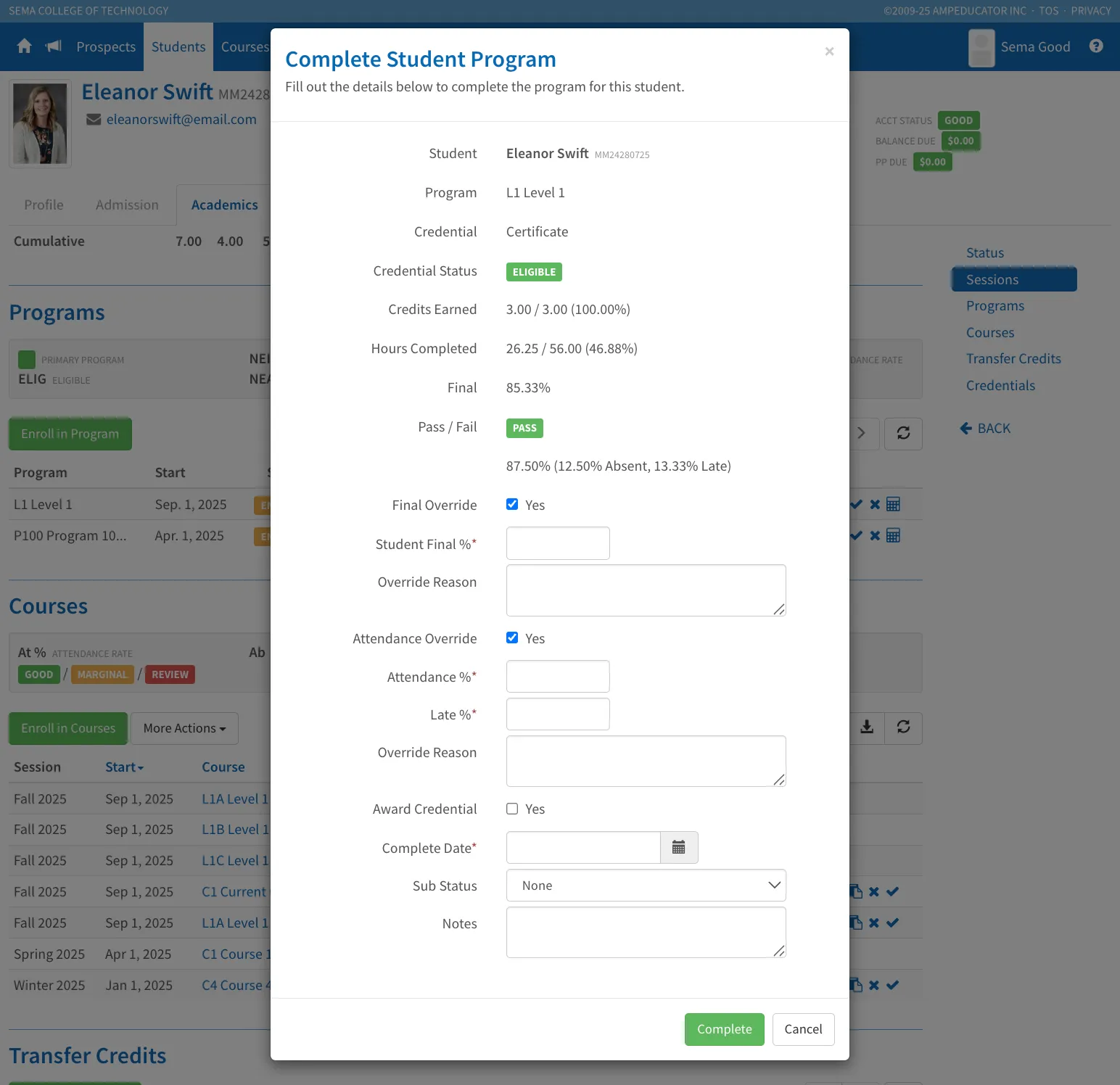Switch to the Admission tab
Image resolution: width=1120 pixels, height=1085 pixels.
point(127,205)
